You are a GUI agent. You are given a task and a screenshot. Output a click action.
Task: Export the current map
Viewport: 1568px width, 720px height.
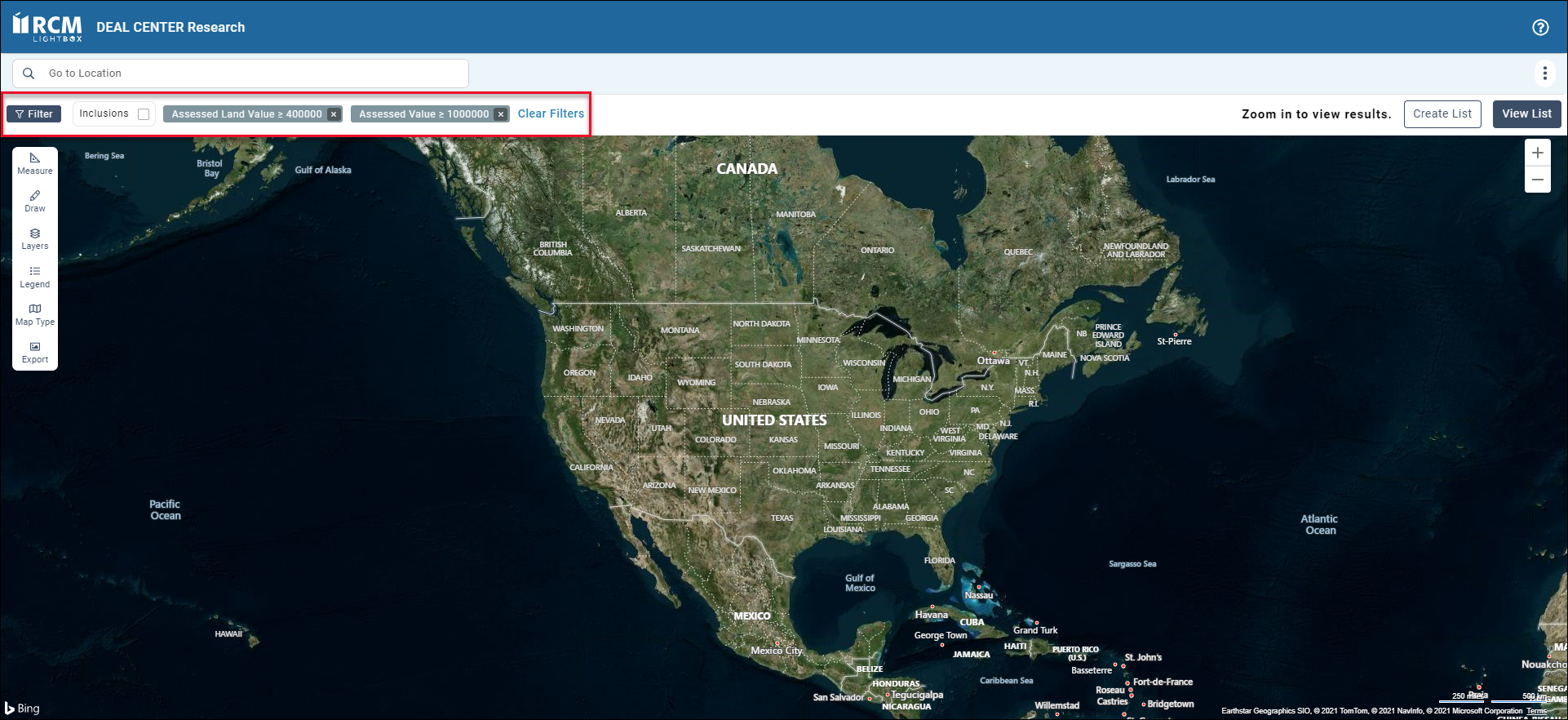tap(35, 352)
